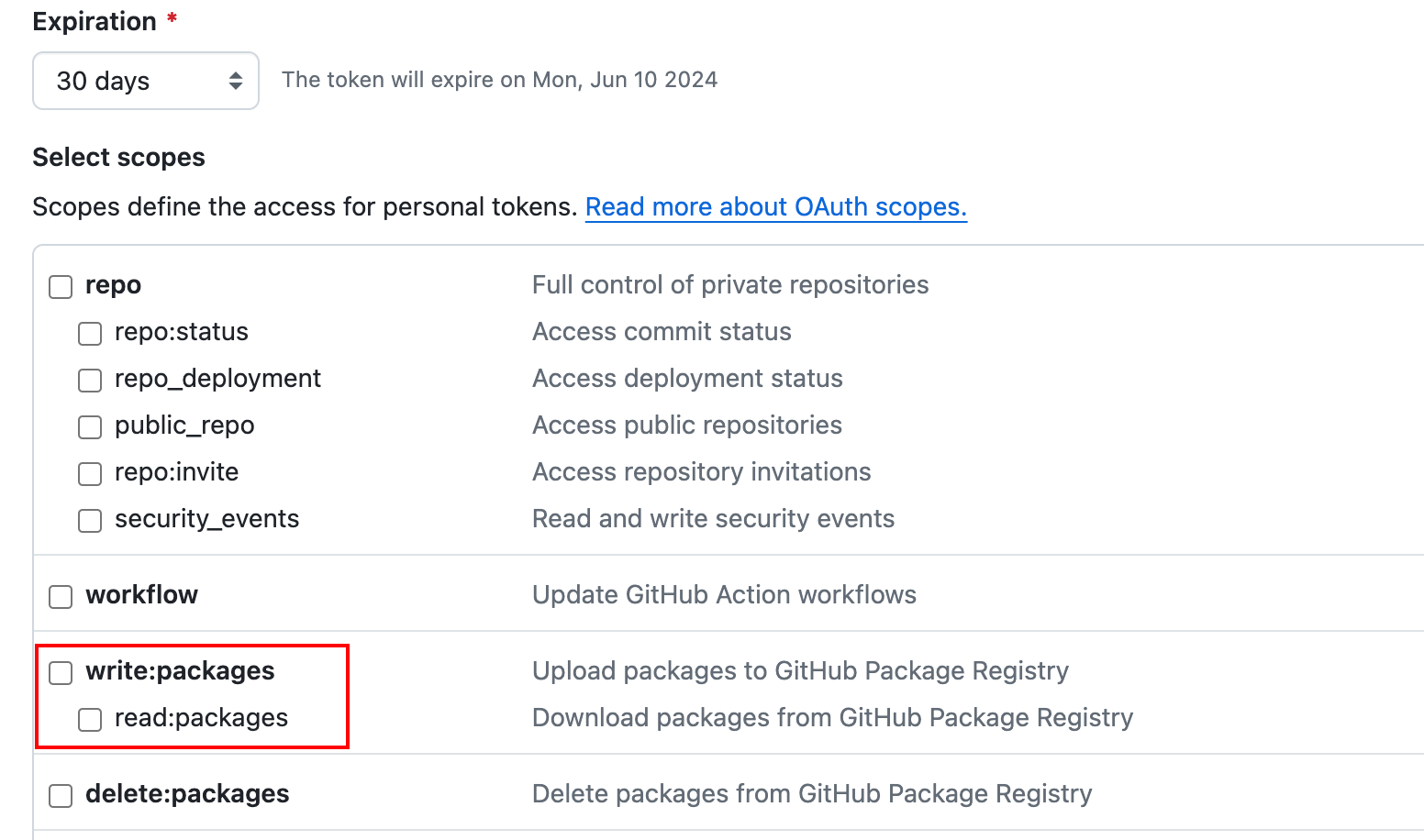The image size is (1424, 840).
Task: Enable the repo scope checkbox
Action: (x=60, y=286)
